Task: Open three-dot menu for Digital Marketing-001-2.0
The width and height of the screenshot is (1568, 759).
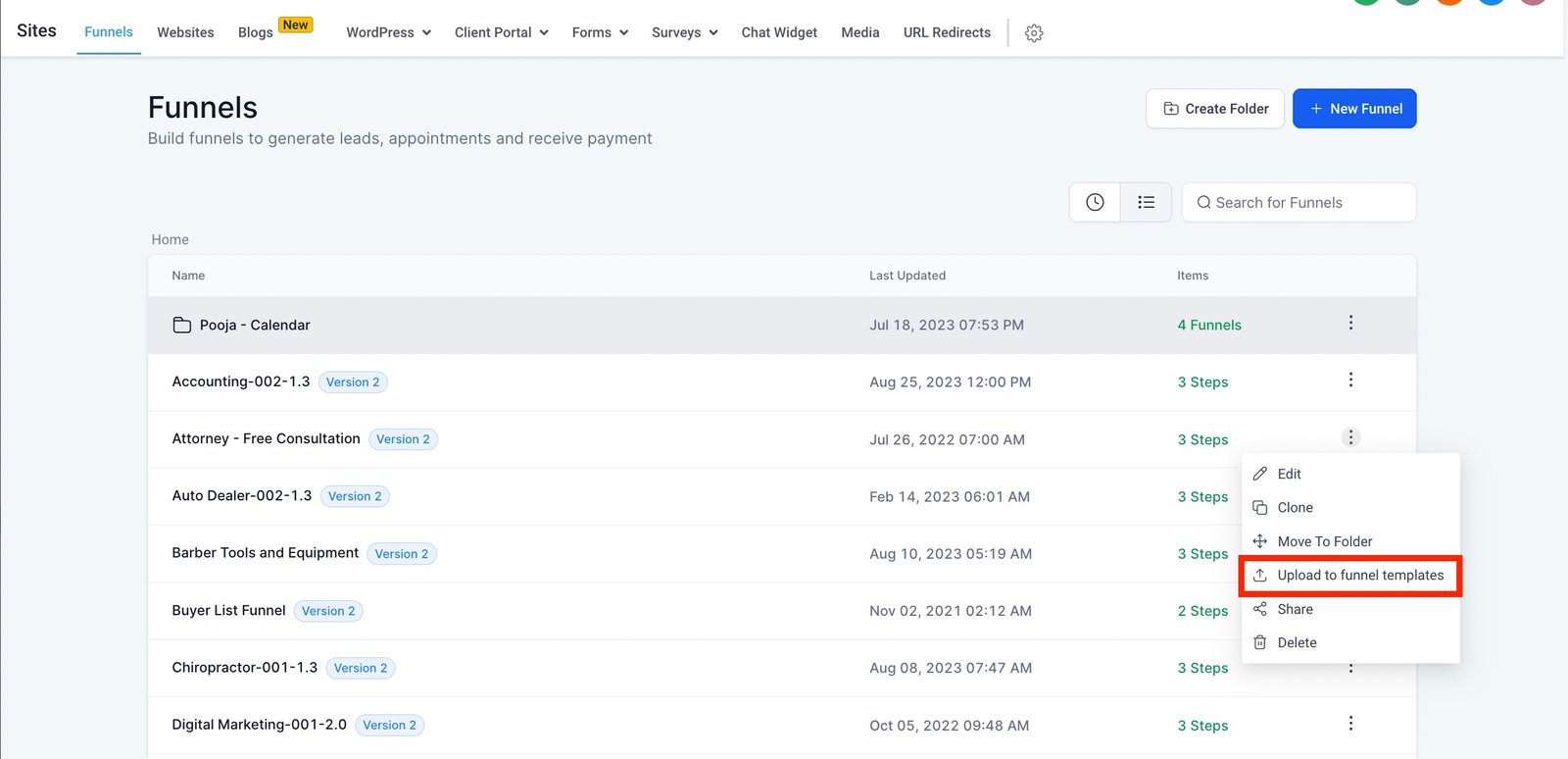Action: (x=1350, y=724)
